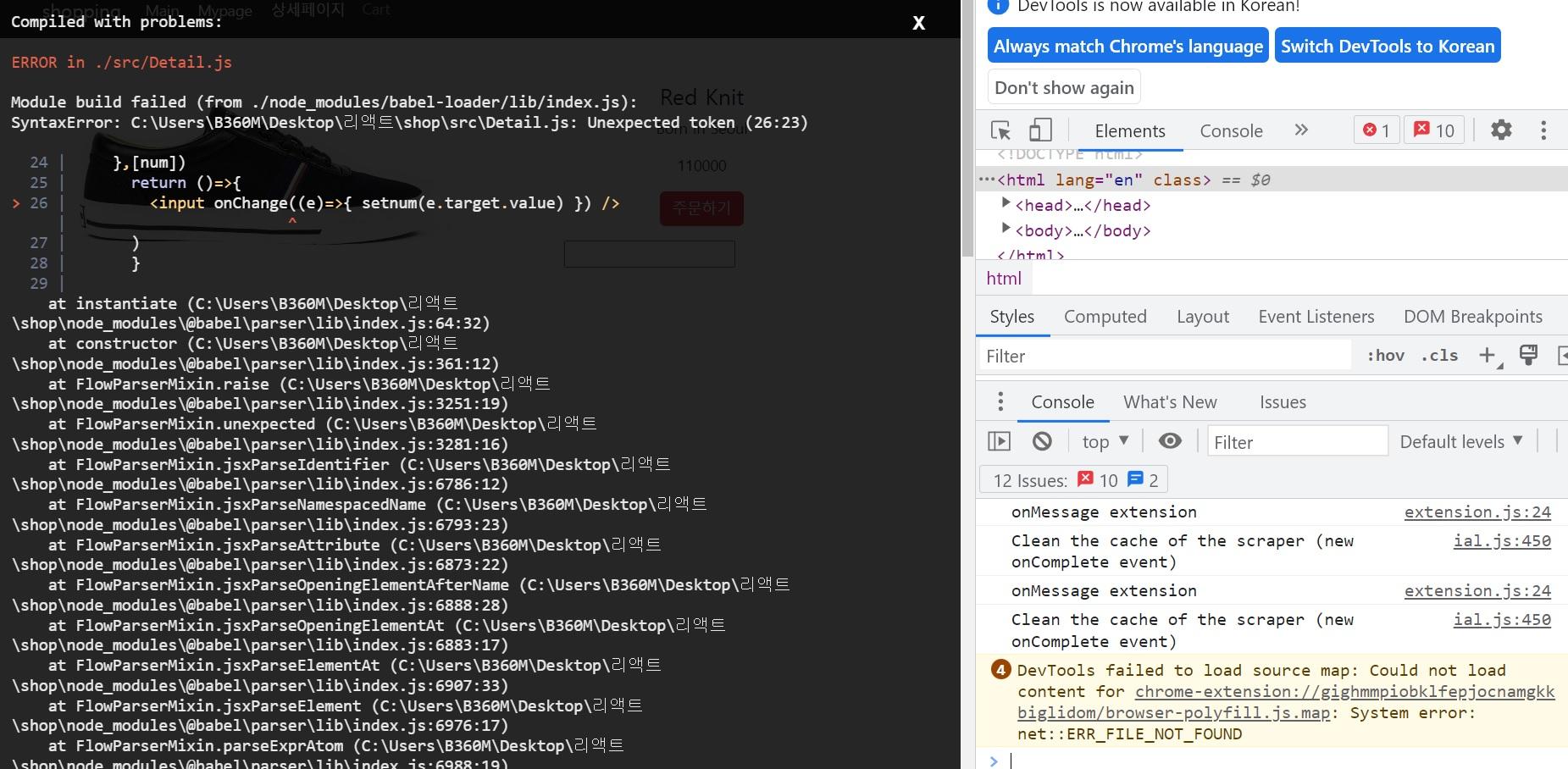This screenshot has height=769, width=1568.
Task: Click the live expression eye icon
Action: click(x=1170, y=441)
